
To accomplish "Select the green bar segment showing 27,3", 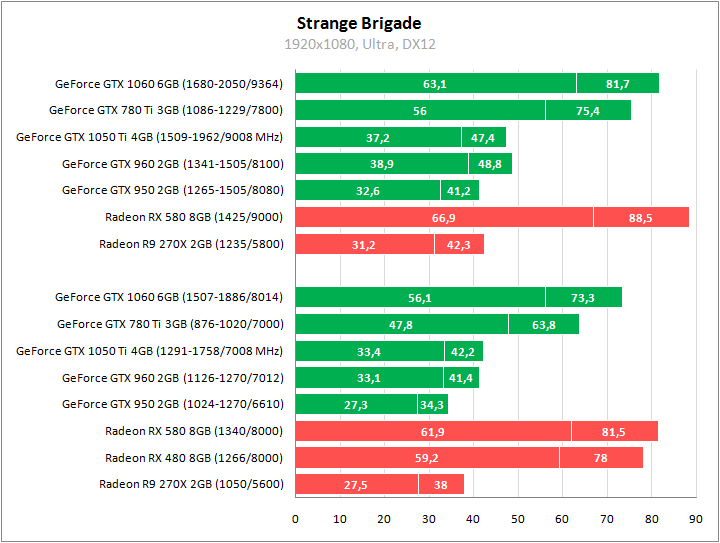I will 356,404.
